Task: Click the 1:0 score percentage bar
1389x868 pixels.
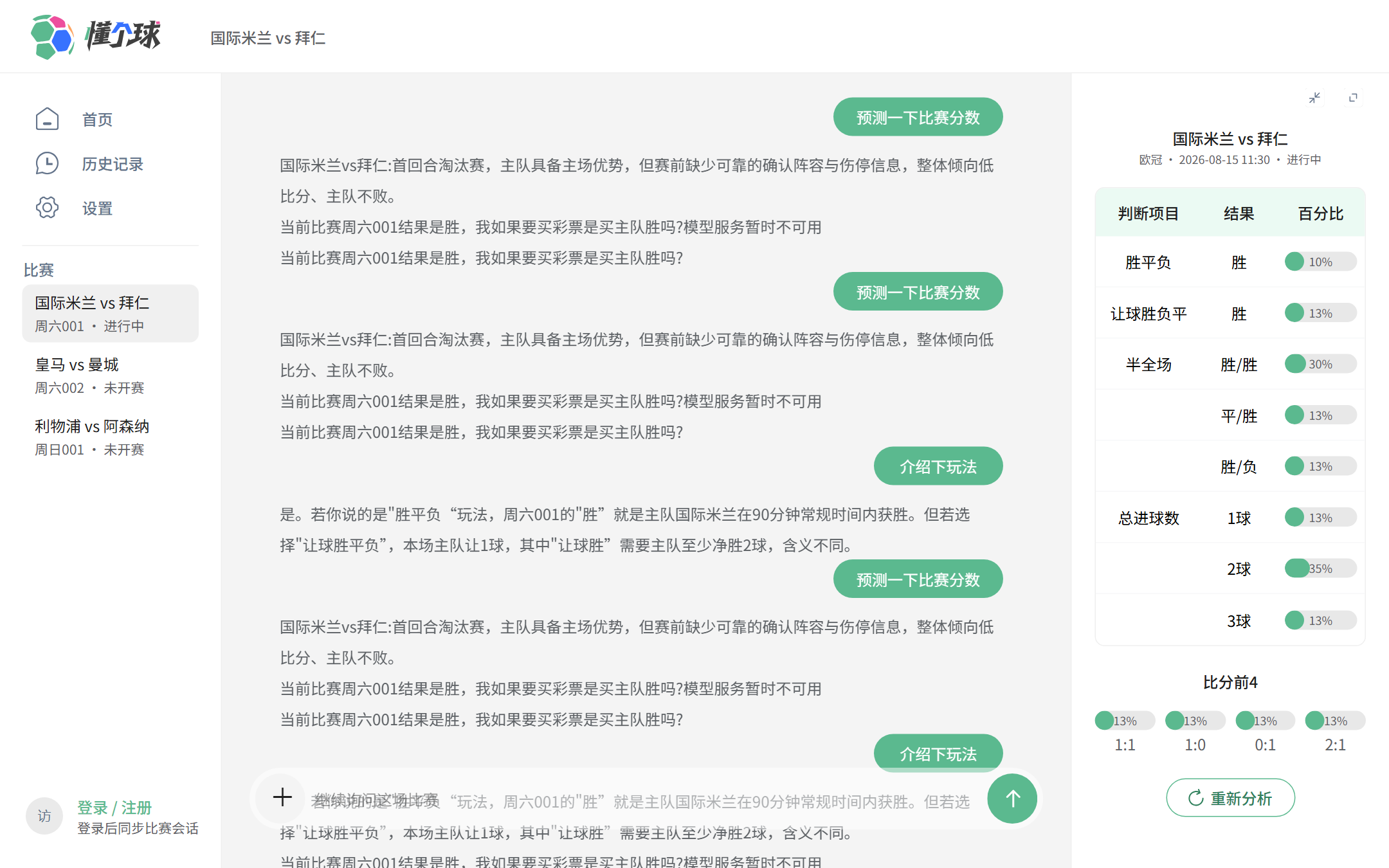Action: [x=1195, y=721]
